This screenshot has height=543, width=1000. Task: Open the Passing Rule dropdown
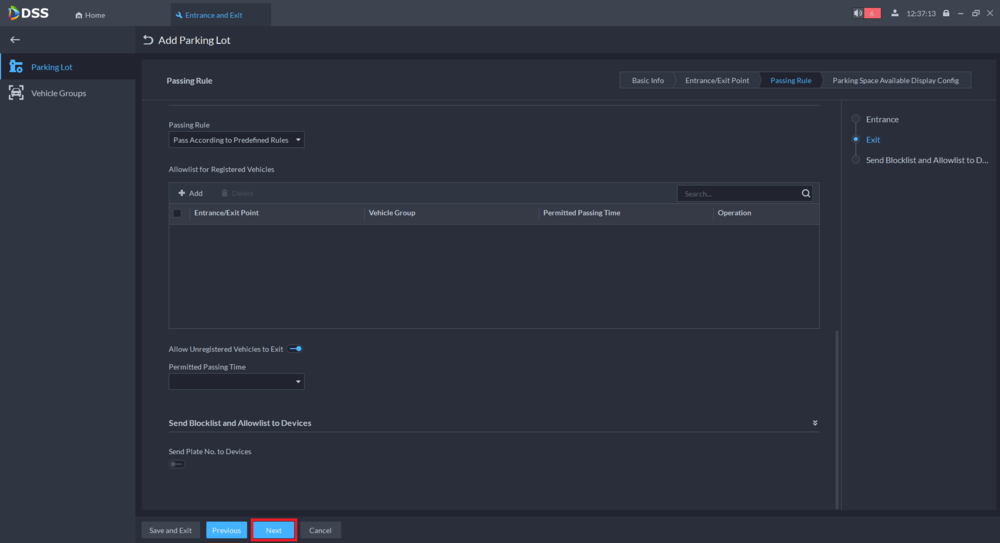pyautogui.click(x=236, y=141)
